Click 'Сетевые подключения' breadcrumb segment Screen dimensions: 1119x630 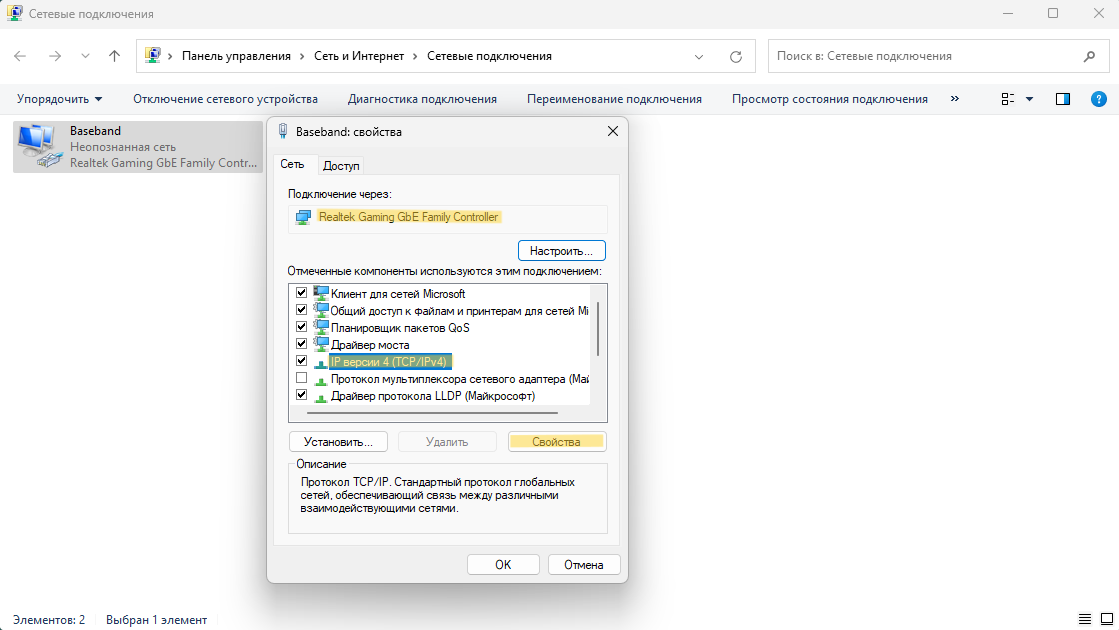(x=490, y=56)
